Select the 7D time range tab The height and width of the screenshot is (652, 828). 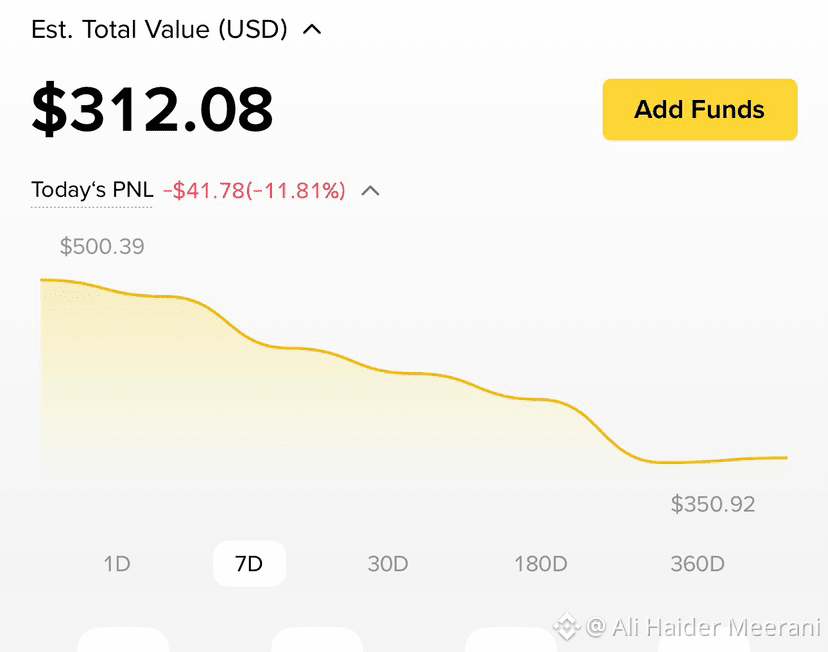(x=249, y=564)
